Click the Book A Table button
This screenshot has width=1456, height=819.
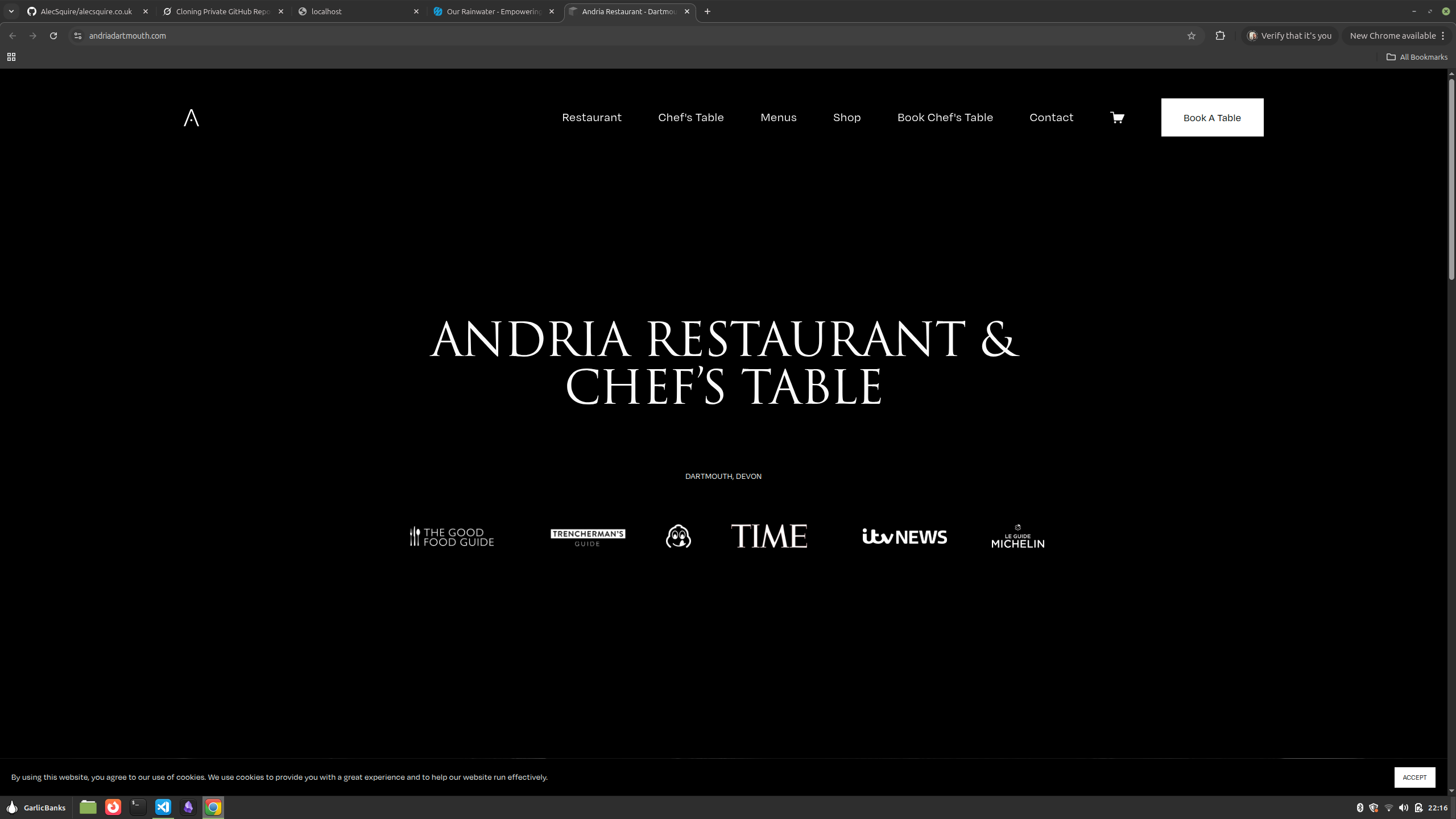(x=1212, y=118)
